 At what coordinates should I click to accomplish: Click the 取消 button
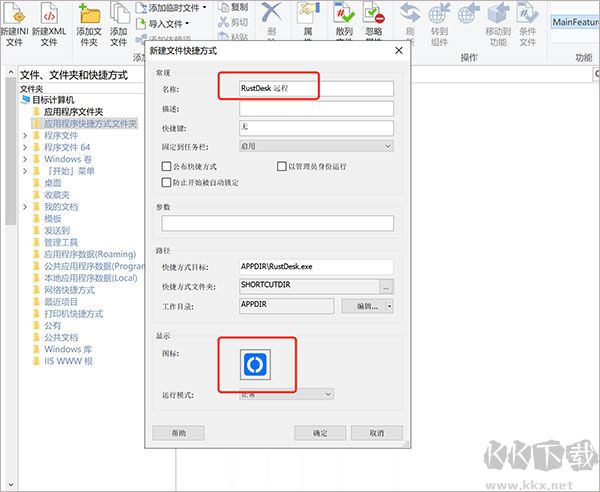376,434
